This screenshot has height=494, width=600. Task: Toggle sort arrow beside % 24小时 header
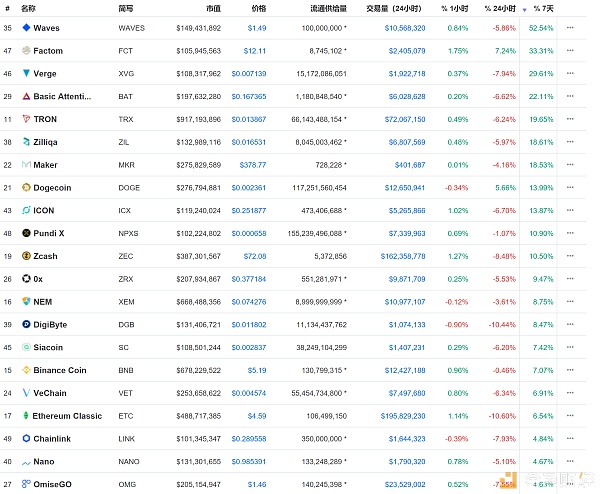(x=524, y=10)
